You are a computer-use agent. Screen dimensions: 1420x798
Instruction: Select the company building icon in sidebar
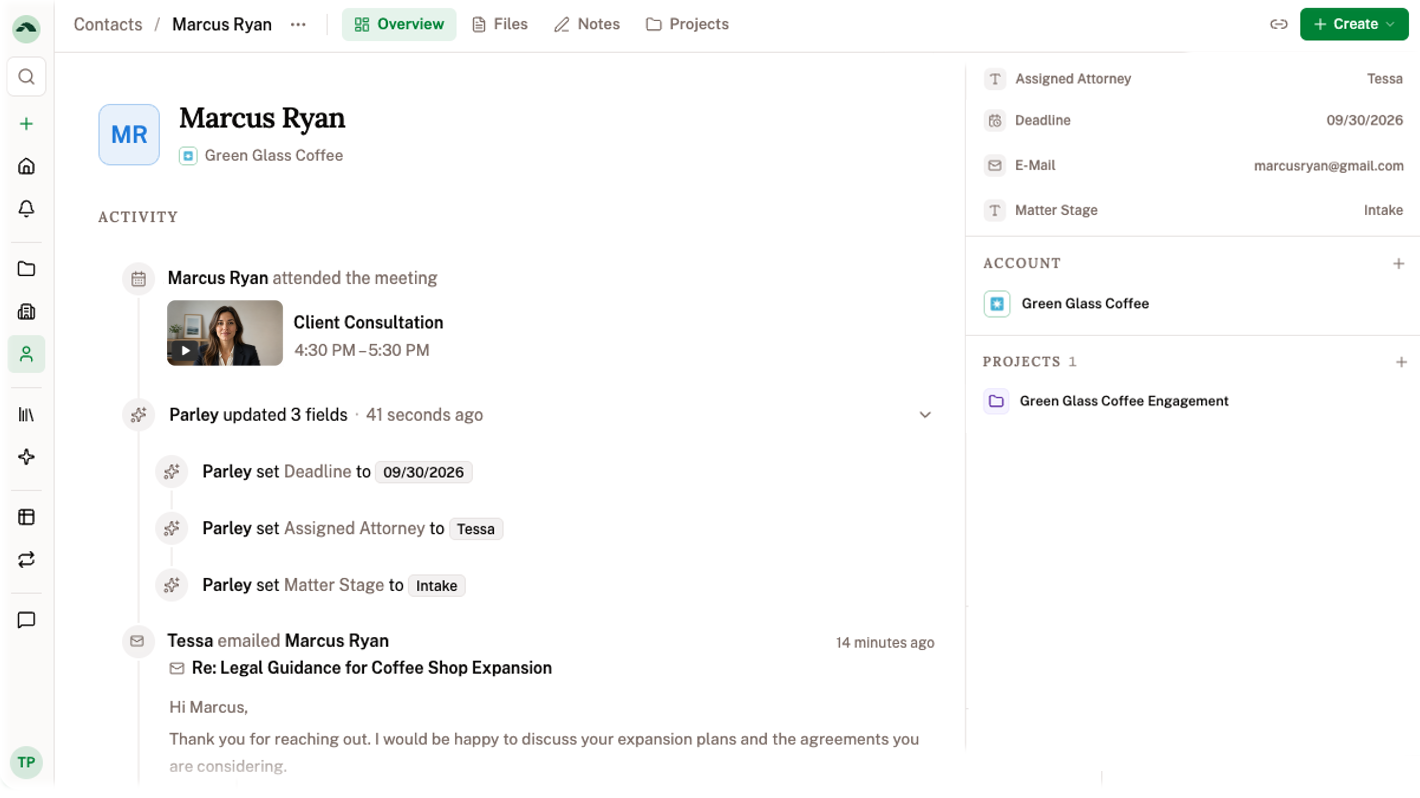point(27,312)
